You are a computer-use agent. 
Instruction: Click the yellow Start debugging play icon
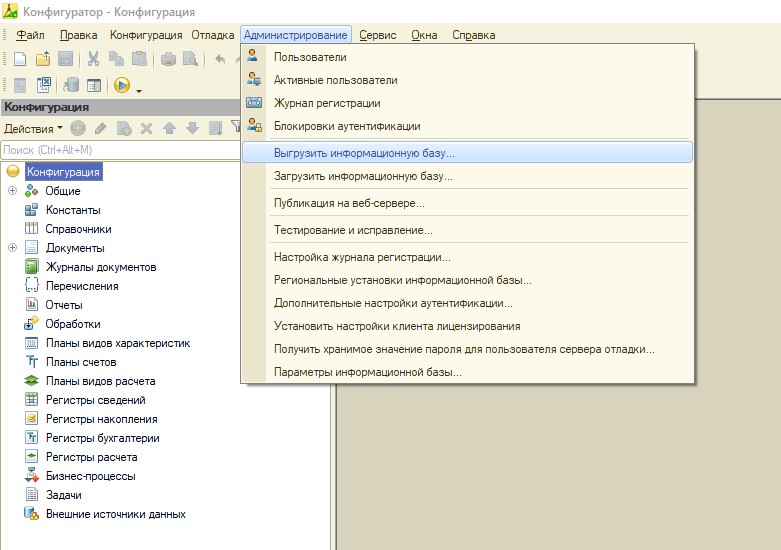point(122,86)
